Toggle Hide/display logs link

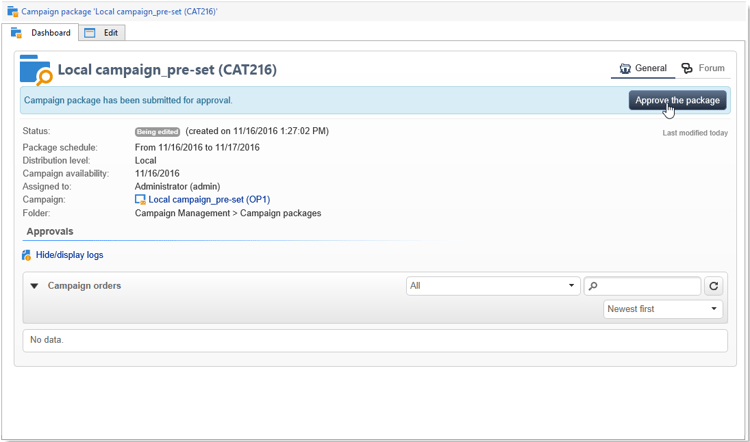click(x=69, y=255)
